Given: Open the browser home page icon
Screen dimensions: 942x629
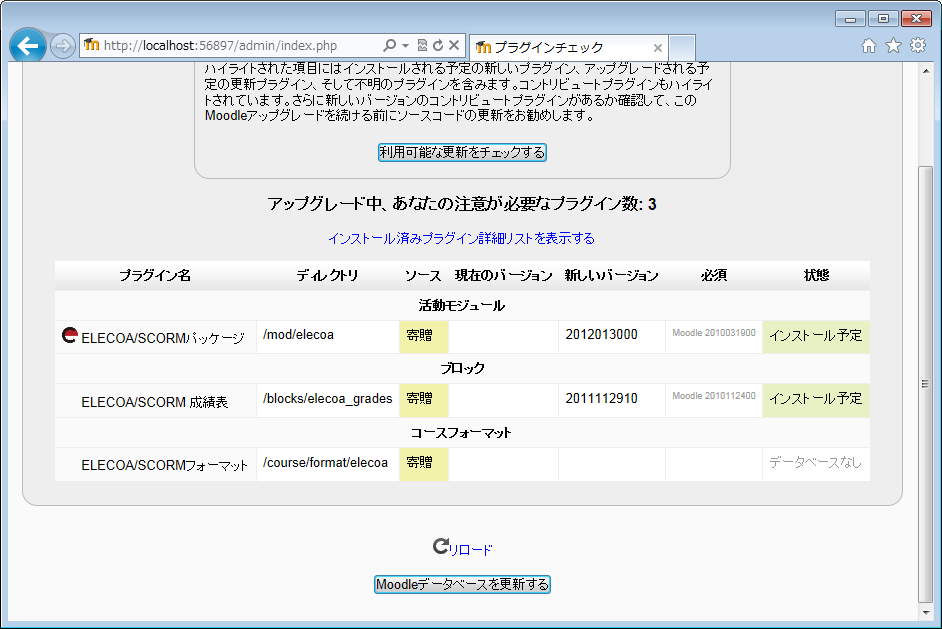Looking at the screenshot, I should (x=869, y=46).
